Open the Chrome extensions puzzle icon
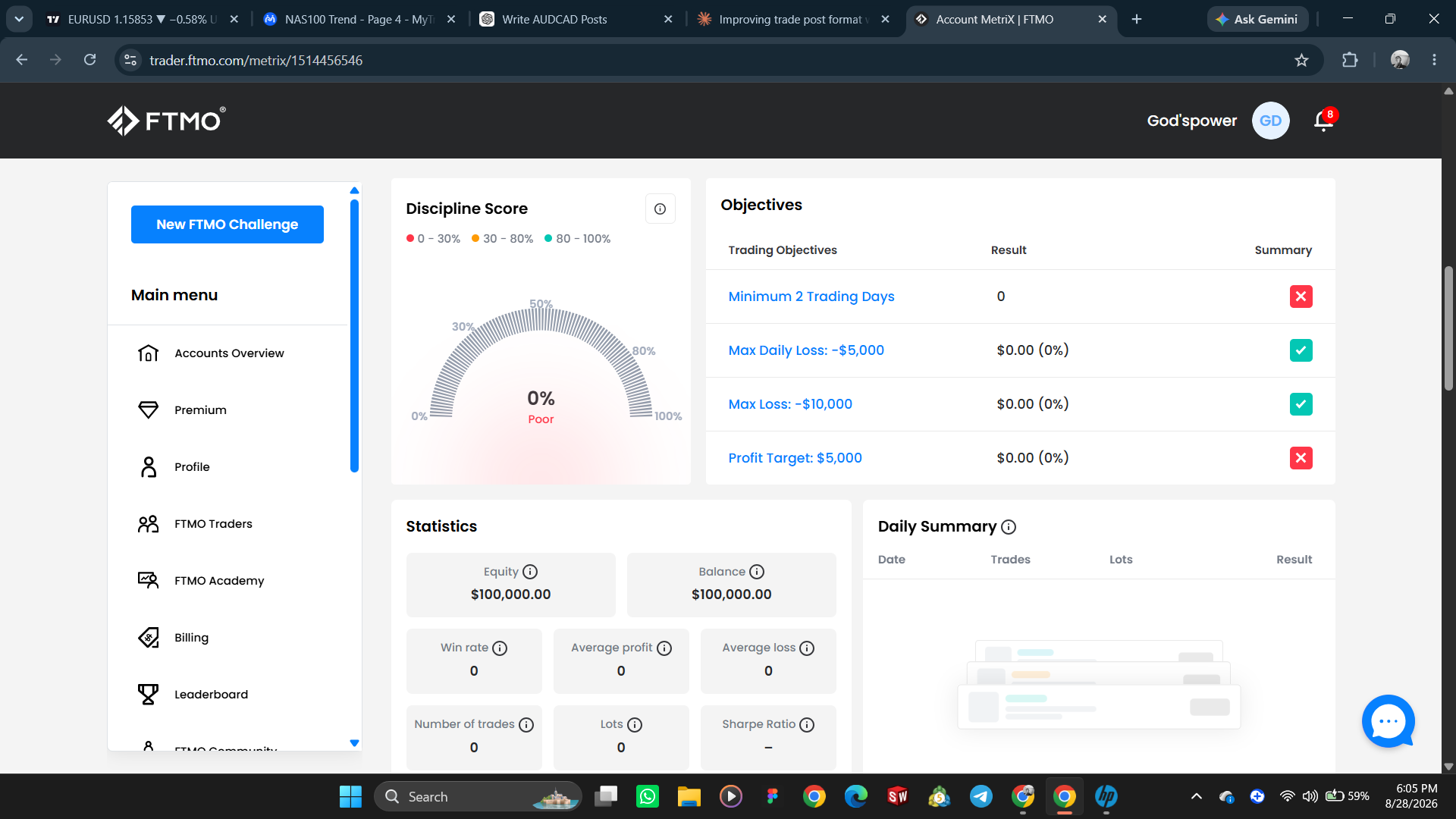 pyautogui.click(x=1350, y=60)
